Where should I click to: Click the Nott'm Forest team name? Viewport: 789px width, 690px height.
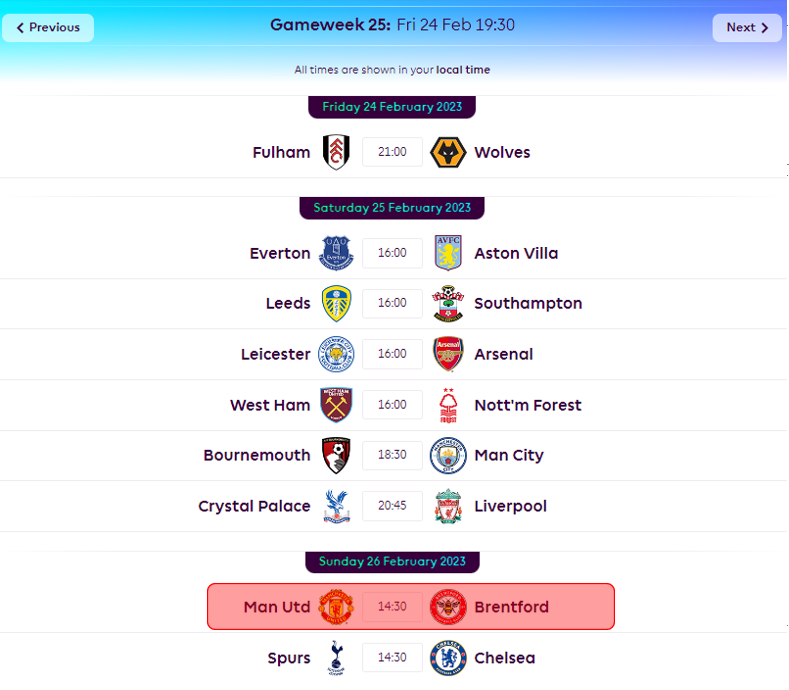pos(528,405)
